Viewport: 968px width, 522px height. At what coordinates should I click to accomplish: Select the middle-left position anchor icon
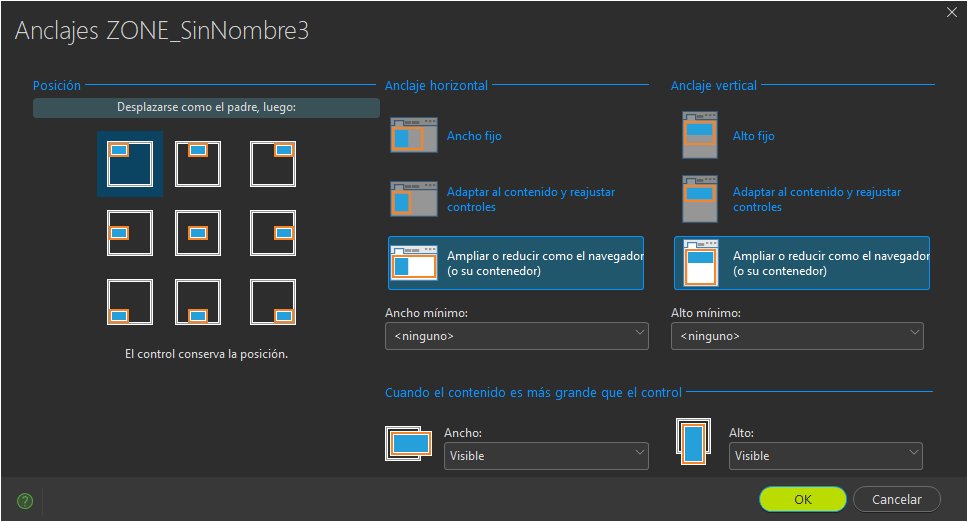click(130, 233)
